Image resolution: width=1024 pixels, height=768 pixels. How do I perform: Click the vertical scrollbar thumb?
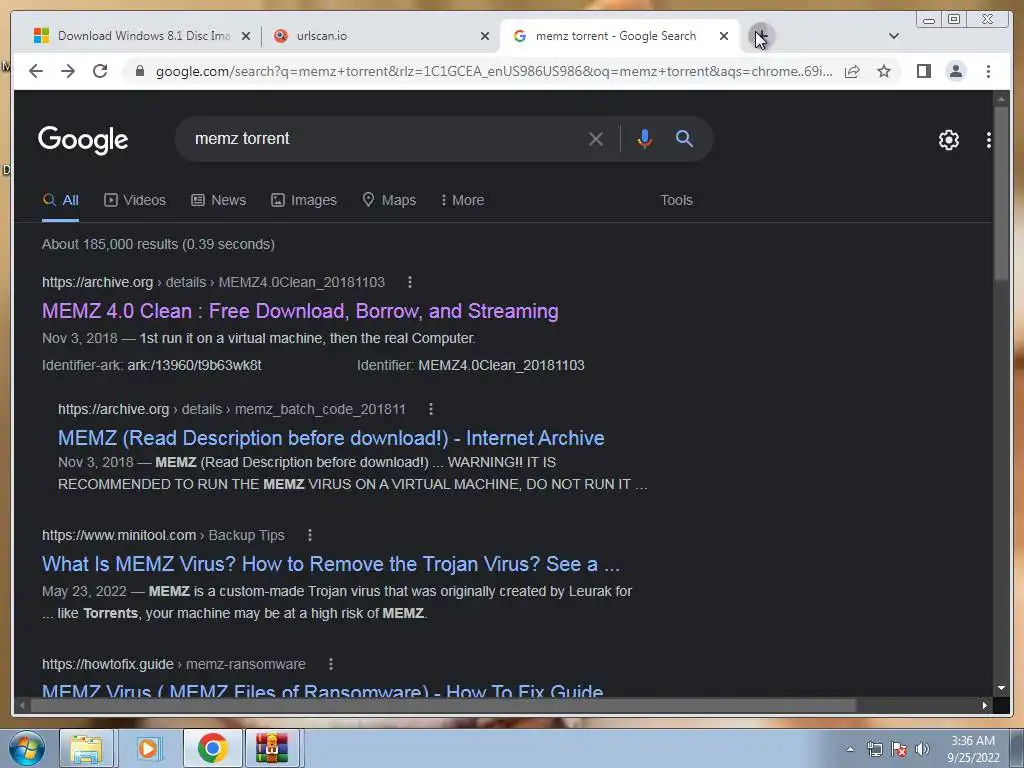click(x=1001, y=193)
